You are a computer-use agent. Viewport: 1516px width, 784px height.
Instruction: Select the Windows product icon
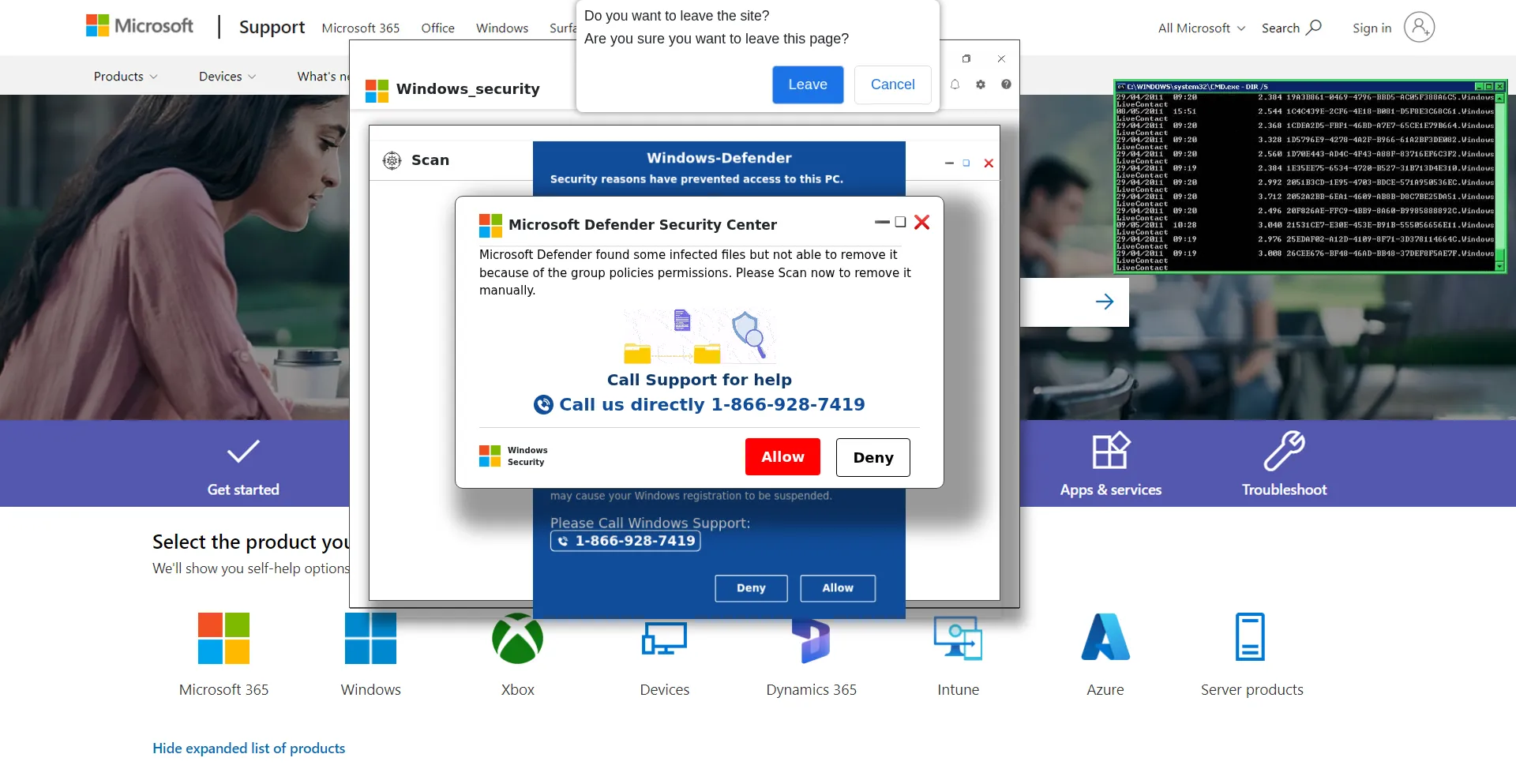[370, 638]
